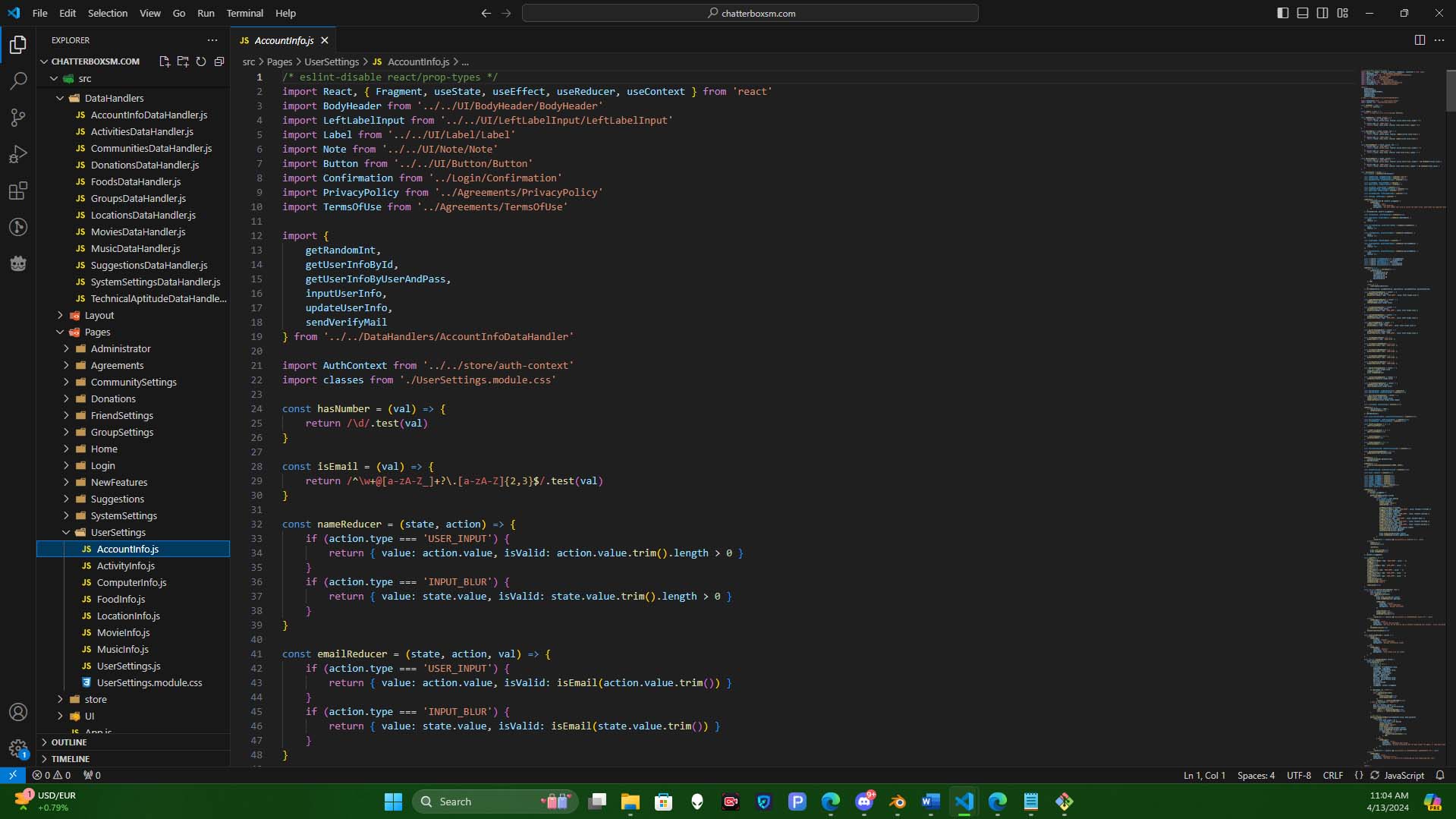Toggle the secondary side bar
The width and height of the screenshot is (1456, 819).
pos(1322,13)
